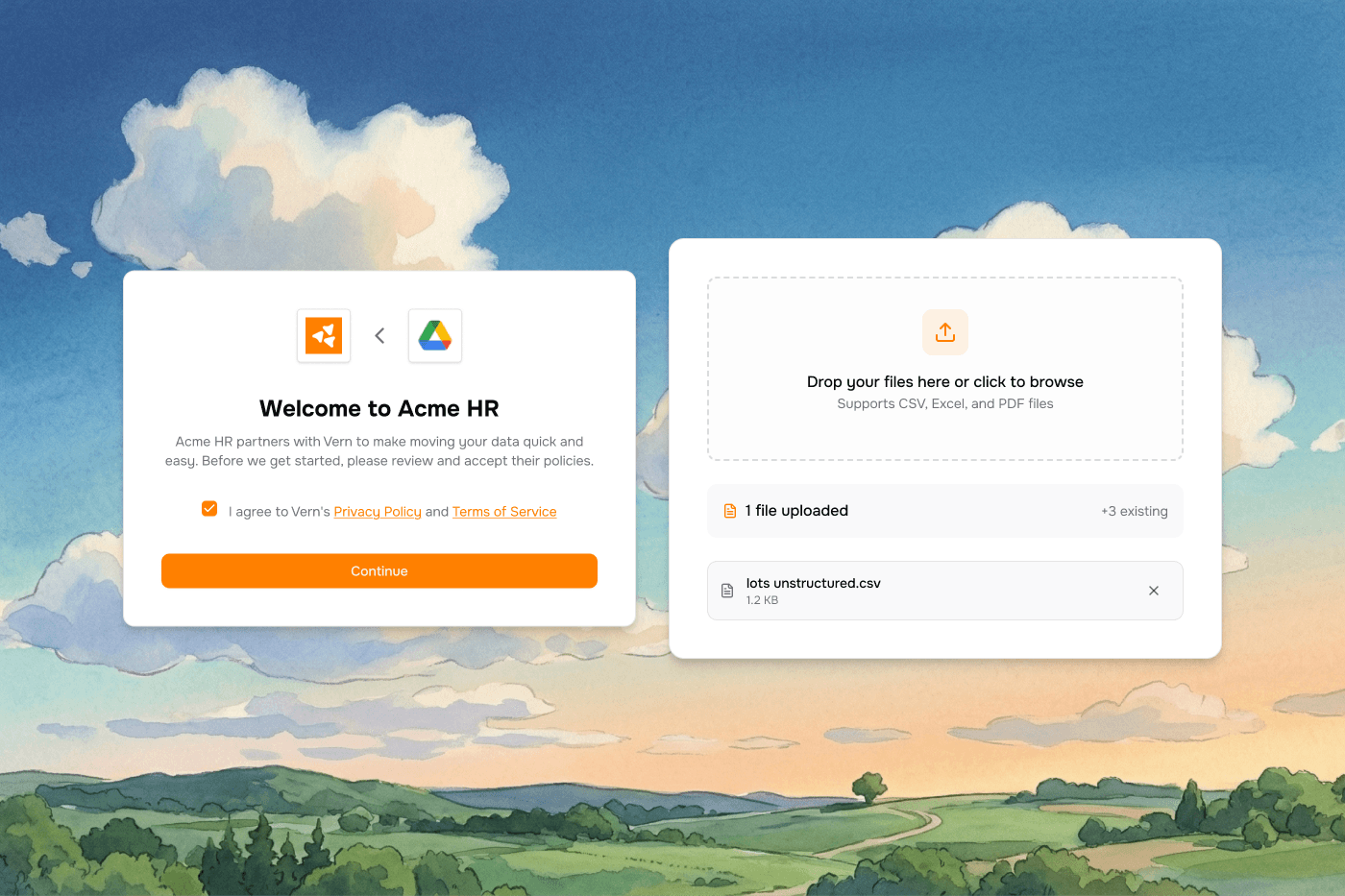Remove lots unstructured.csv with the X button
This screenshot has width=1345, height=896.
(x=1154, y=591)
